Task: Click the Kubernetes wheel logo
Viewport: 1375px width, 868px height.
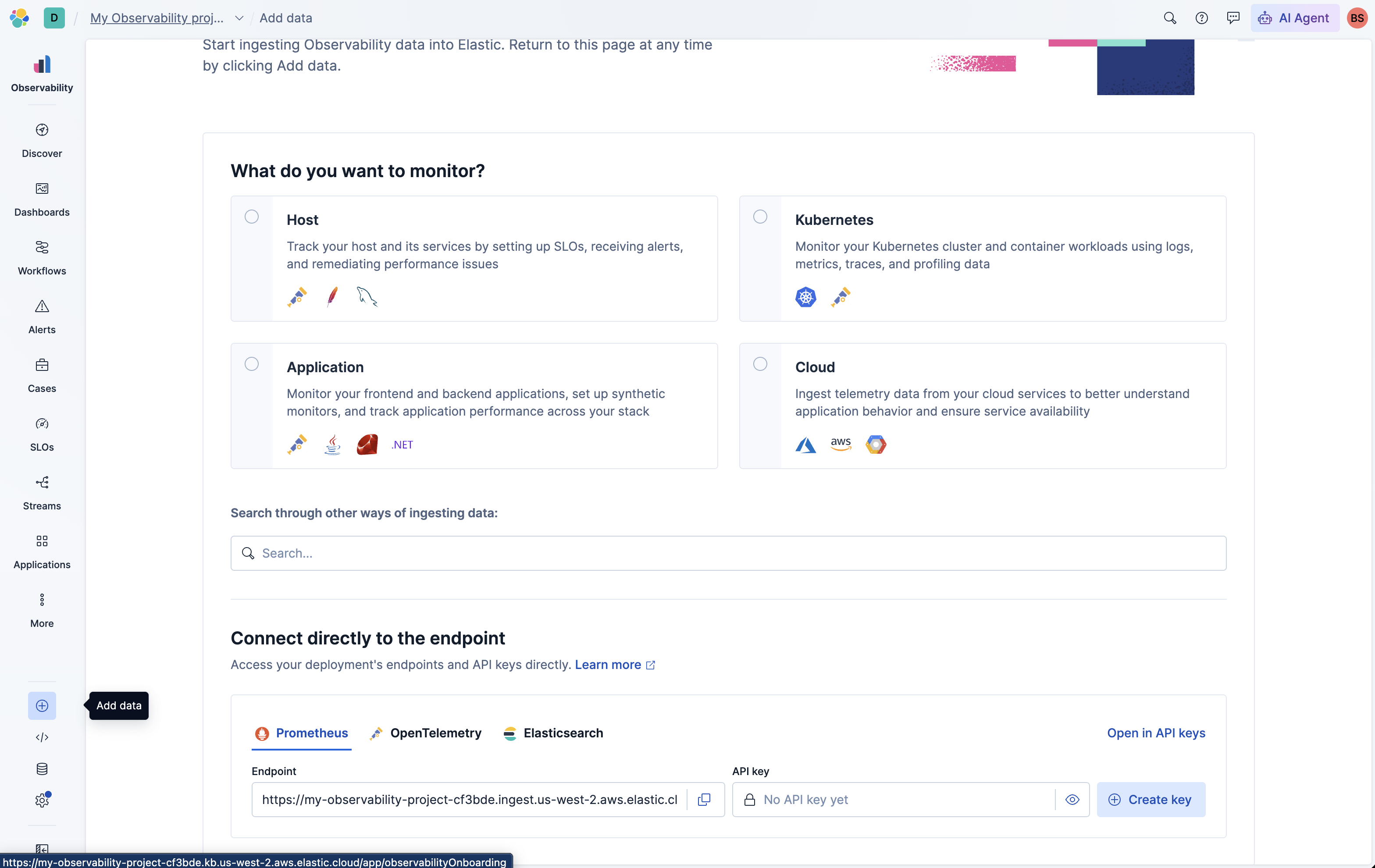Action: (806, 297)
